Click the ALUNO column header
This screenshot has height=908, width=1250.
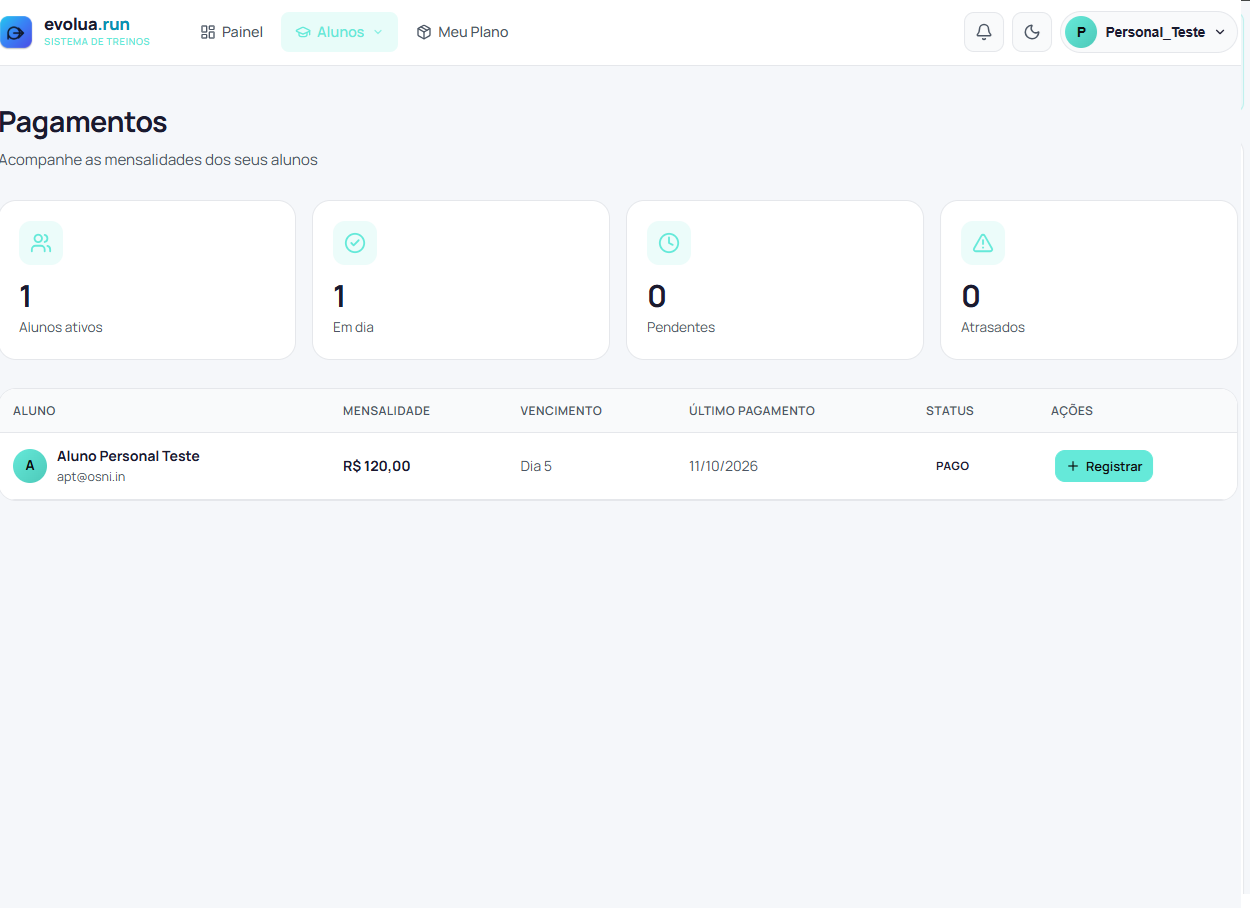pyautogui.click(x=34, y=411)
